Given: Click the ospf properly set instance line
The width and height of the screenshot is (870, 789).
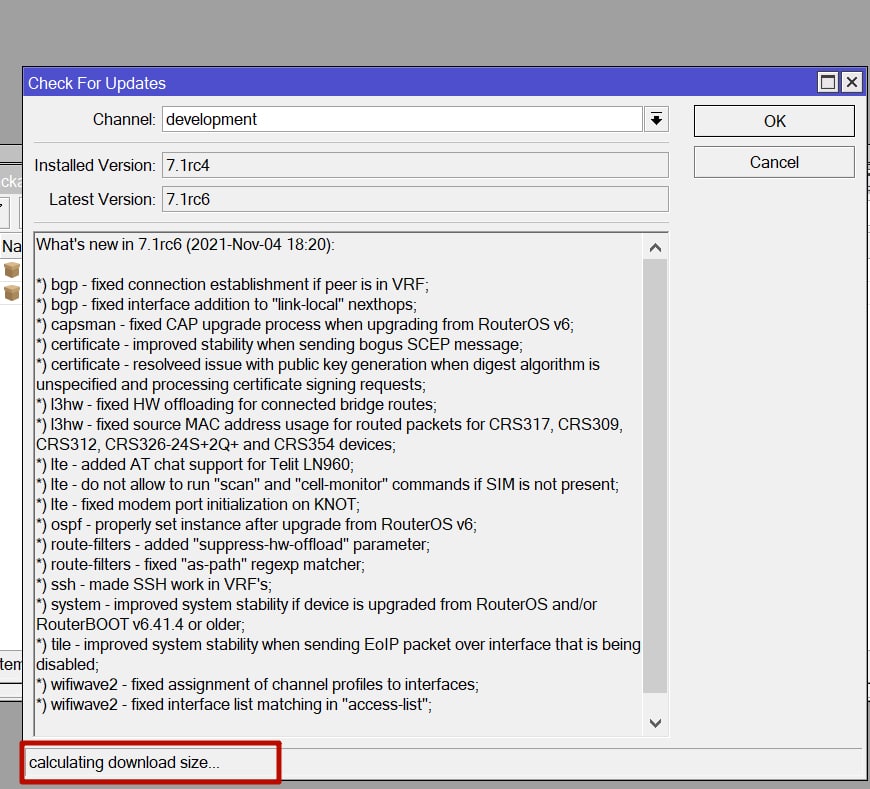Looking at the screenshot, I should (x=256, y=524).
